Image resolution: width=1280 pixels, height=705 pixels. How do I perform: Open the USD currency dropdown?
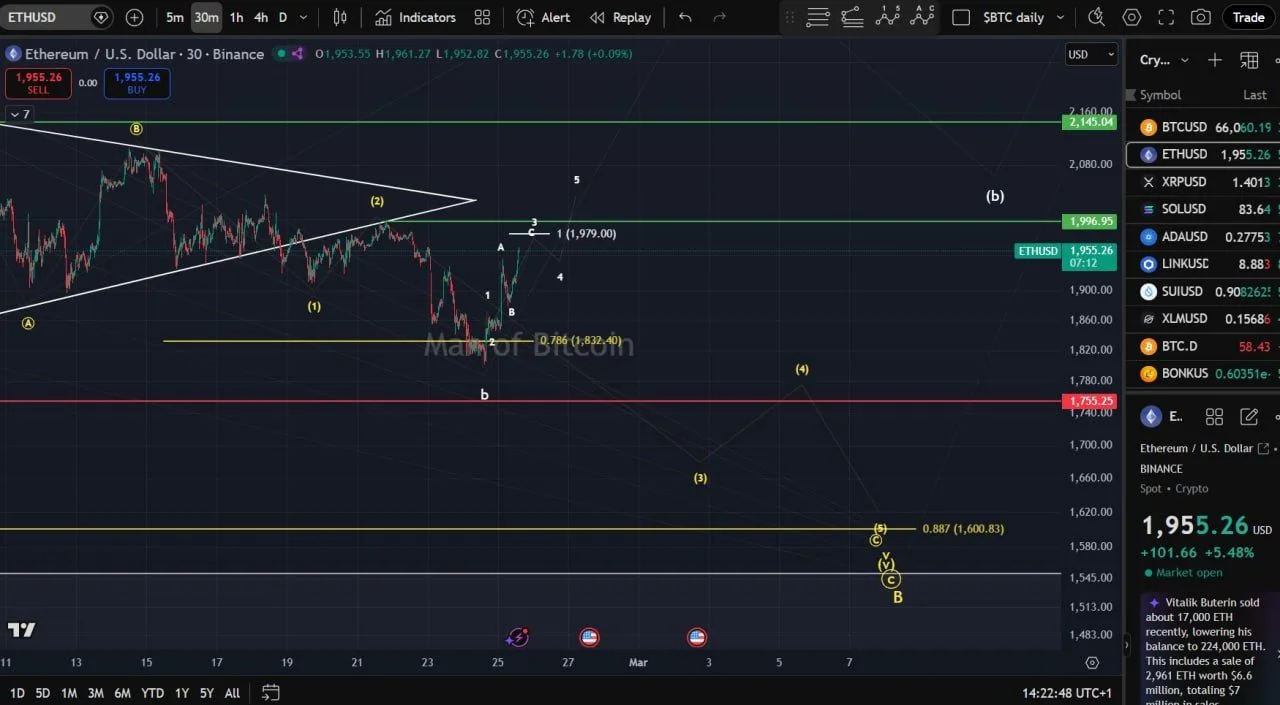pos(1090,54)
